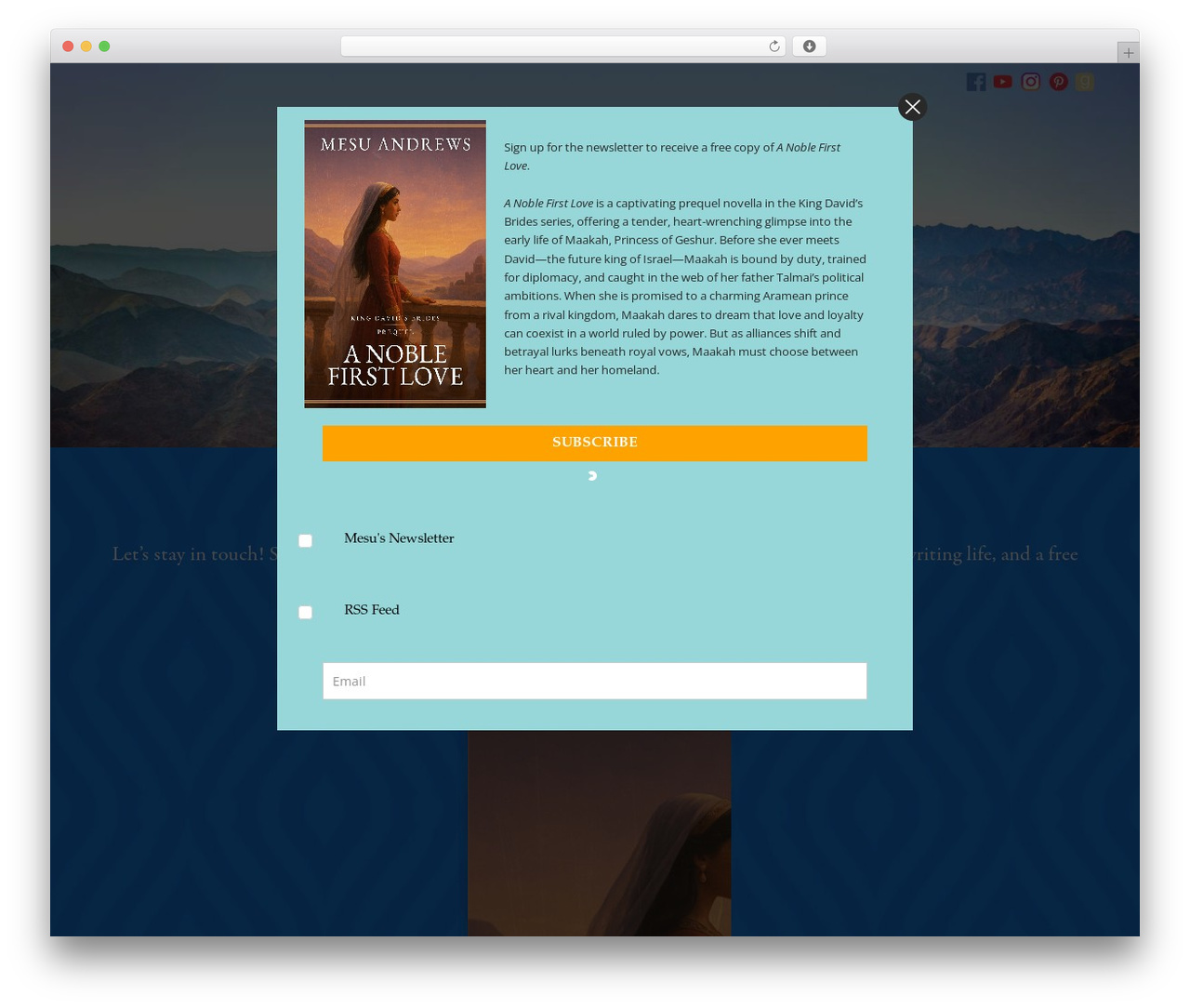Click the 'Mesu's Newsletter' label text
This screenshot has height=1008, width=1190.
[x=399, y=538]
